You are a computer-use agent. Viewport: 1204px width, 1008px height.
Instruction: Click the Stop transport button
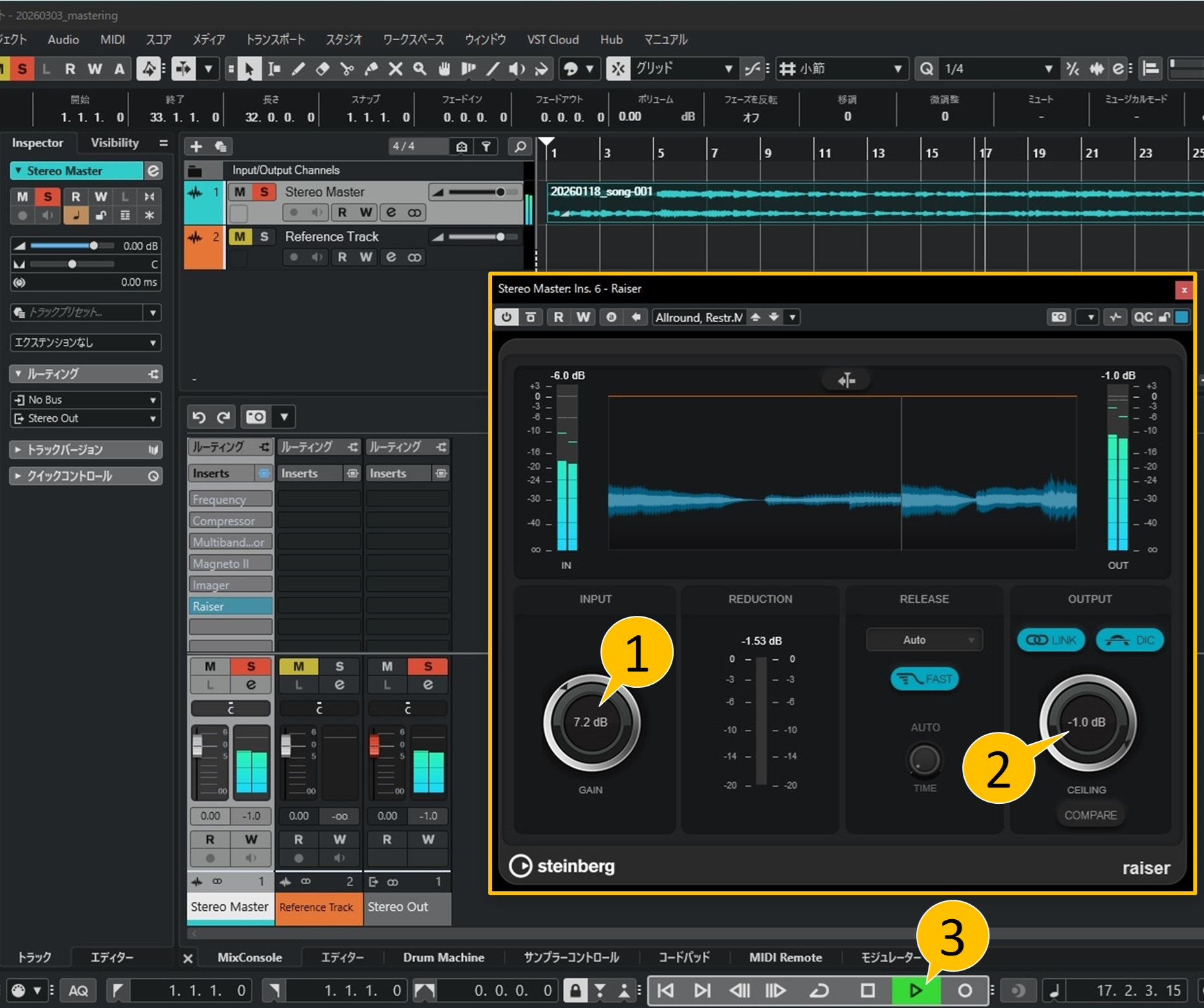click(x=867, y=990)
